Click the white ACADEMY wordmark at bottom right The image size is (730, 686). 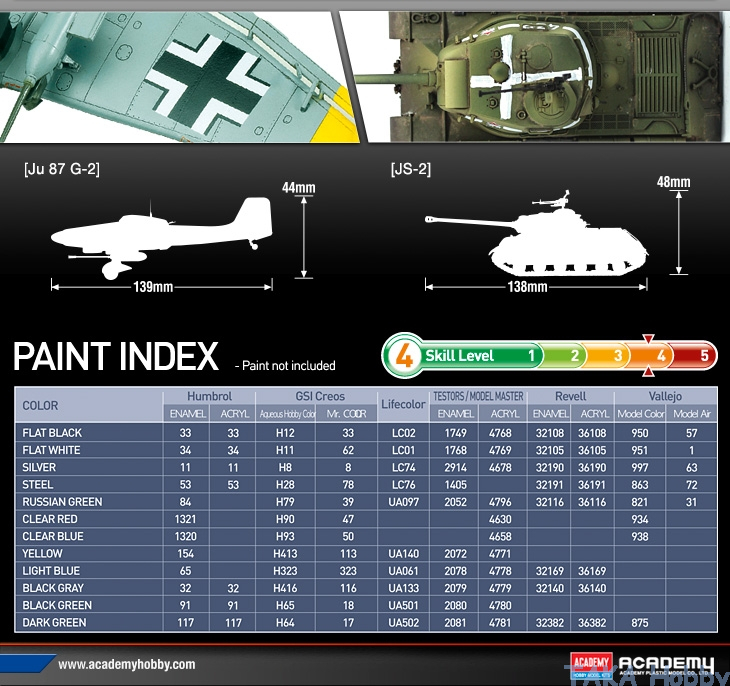(665, 664)
